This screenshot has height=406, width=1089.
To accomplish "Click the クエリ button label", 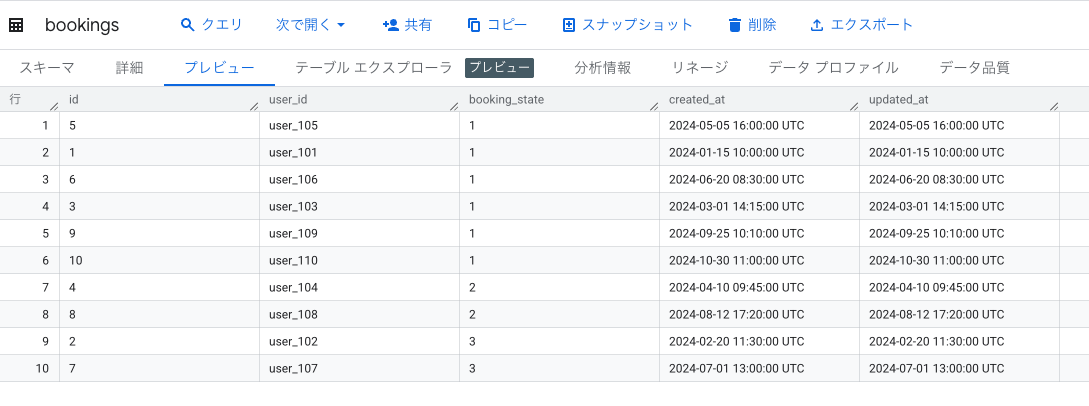I will [222, 25].
